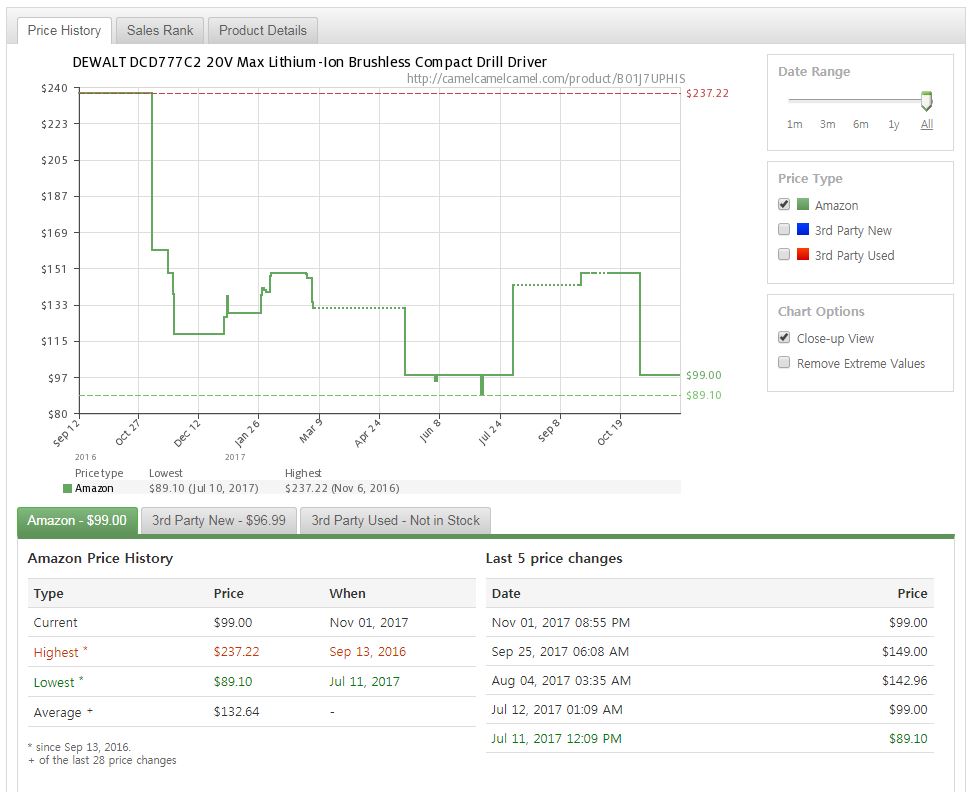Set date range to 1m
Image resolution: width=969 pixels, height=792 pixels.
click(x=794, y=124)
